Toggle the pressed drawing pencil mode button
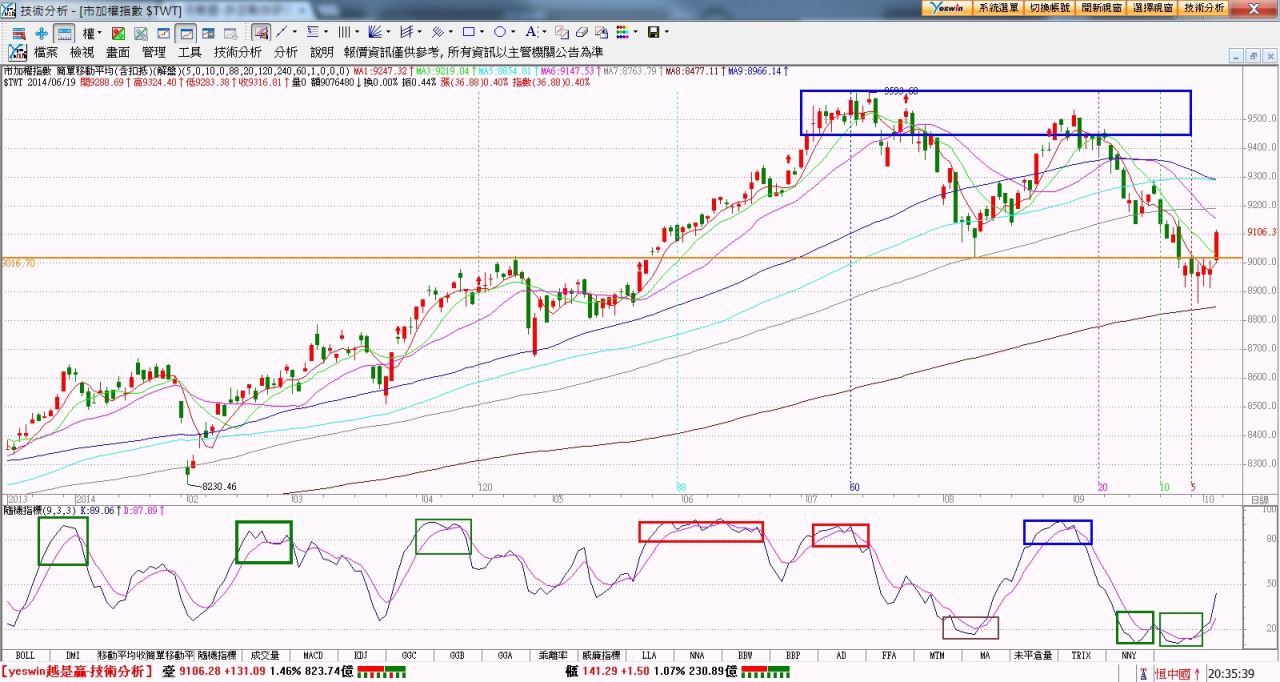This screenshot has height=682, width=1280. pyautogui.click(x=260, y=32)
